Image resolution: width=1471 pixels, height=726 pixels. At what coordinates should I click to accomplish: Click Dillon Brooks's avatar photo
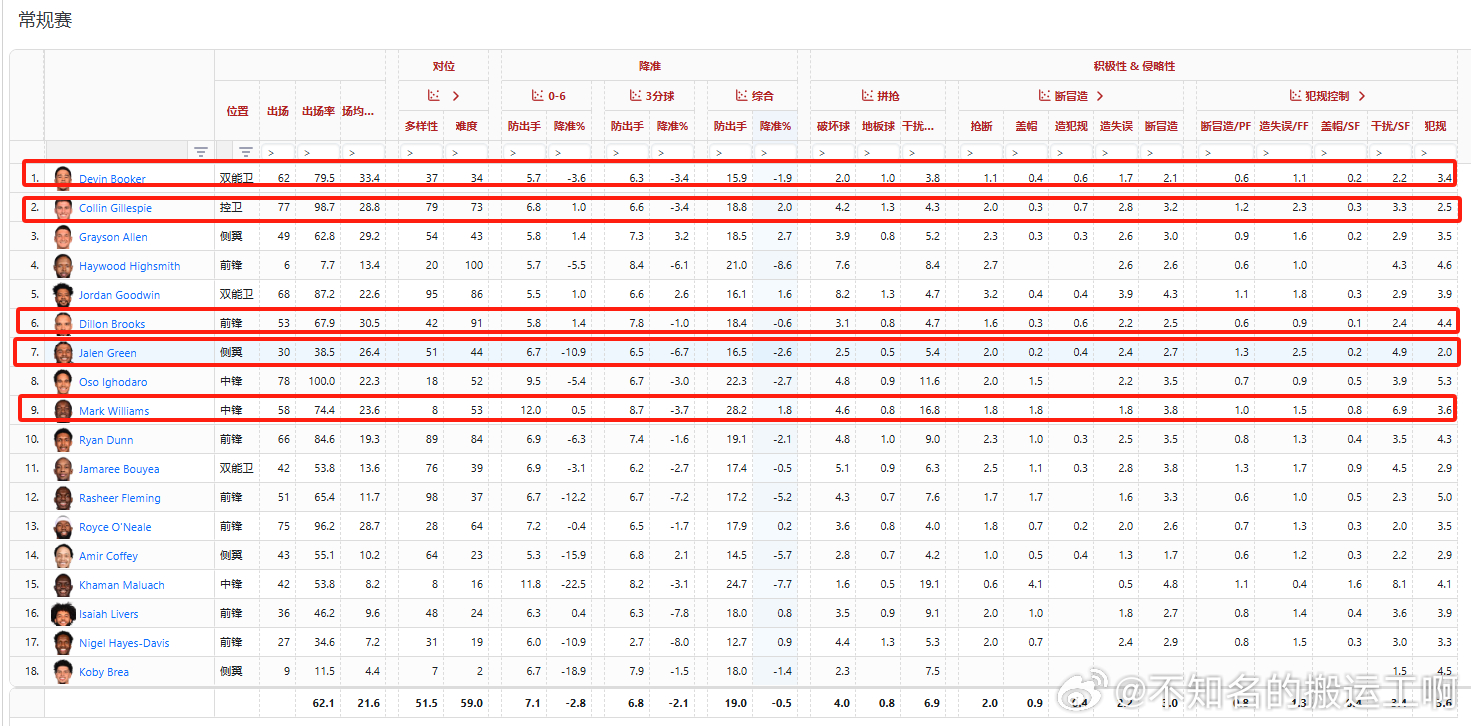[x=64, y=324]
